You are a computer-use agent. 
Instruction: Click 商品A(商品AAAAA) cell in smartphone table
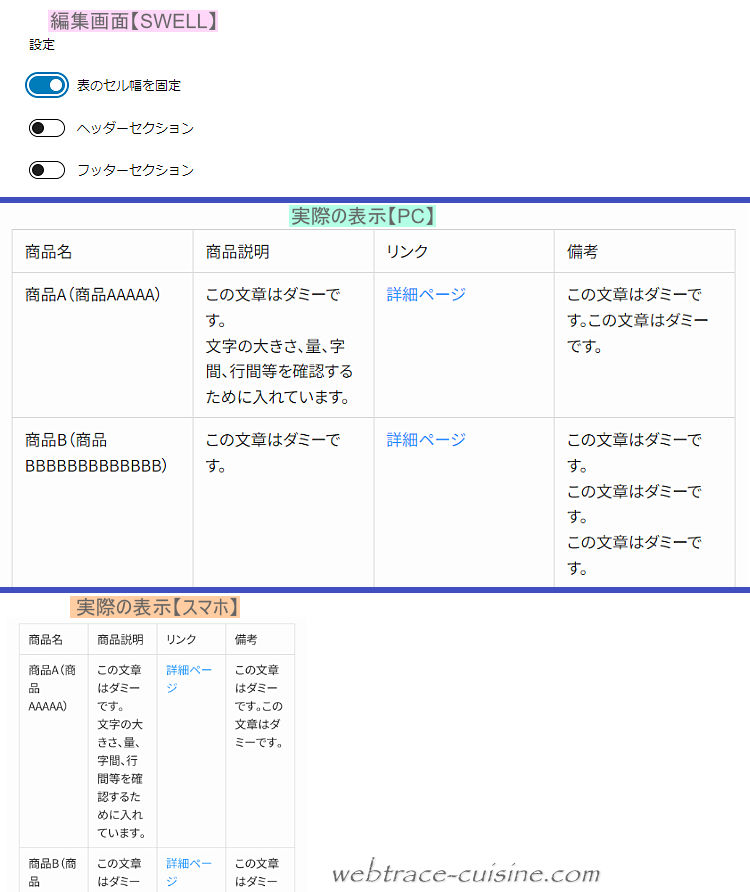54,751
